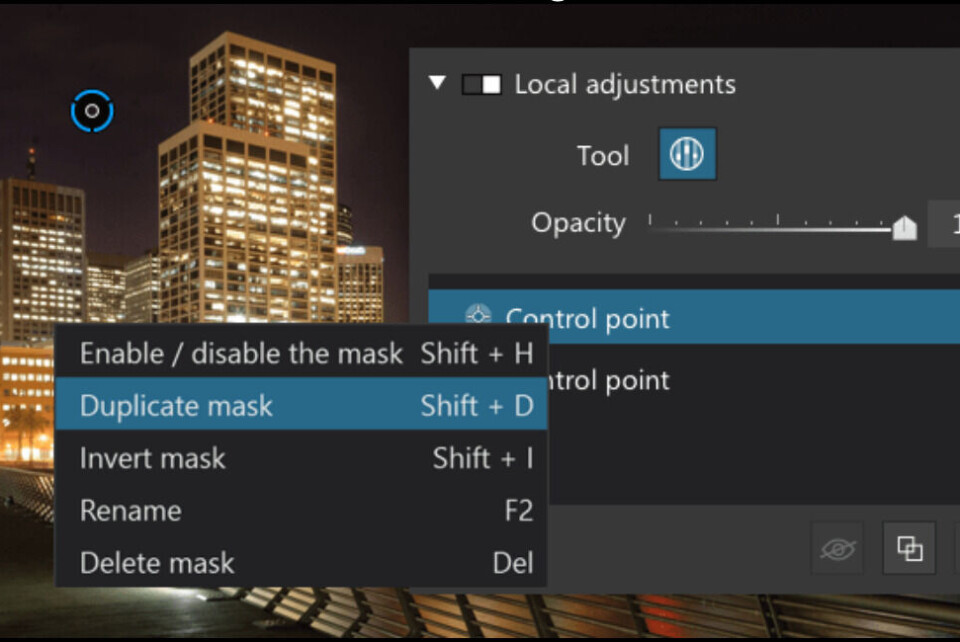Click the middle of the Opacity slider track
960x642 pixels.
click(777, 228)
